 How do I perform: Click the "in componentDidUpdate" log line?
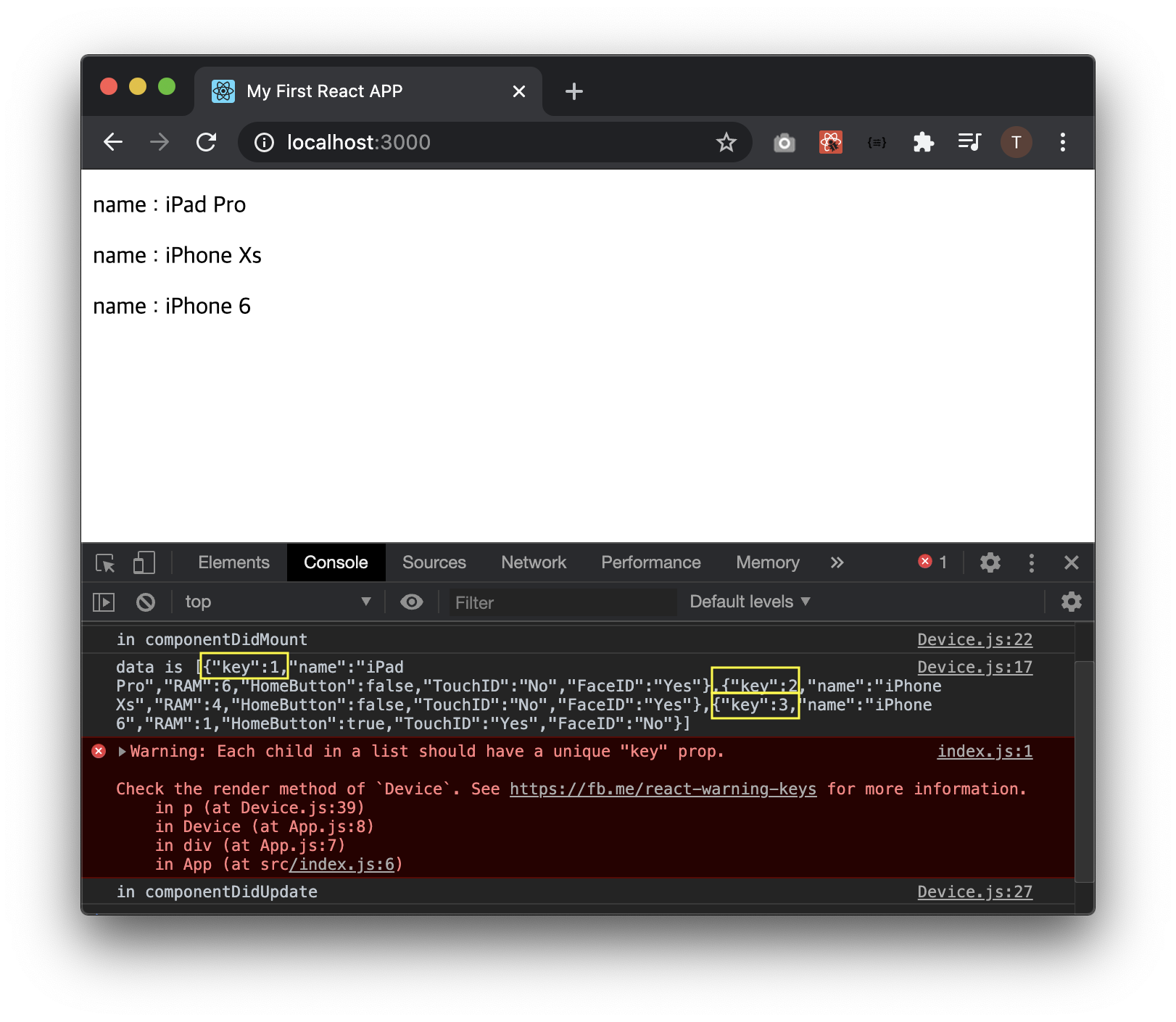(217, 892)
